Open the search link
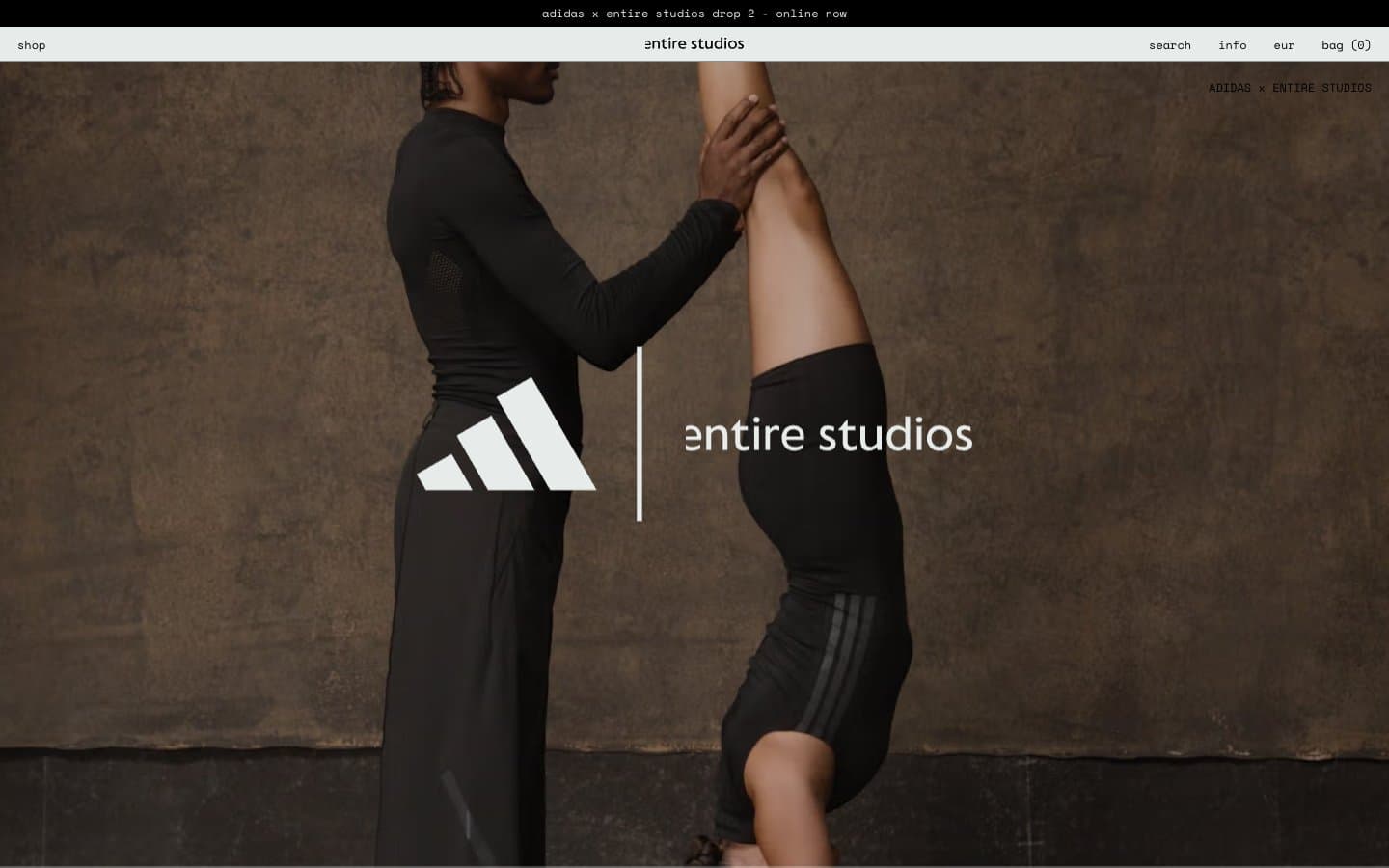Screen dimensions: 1389x868 point(1170,45)
